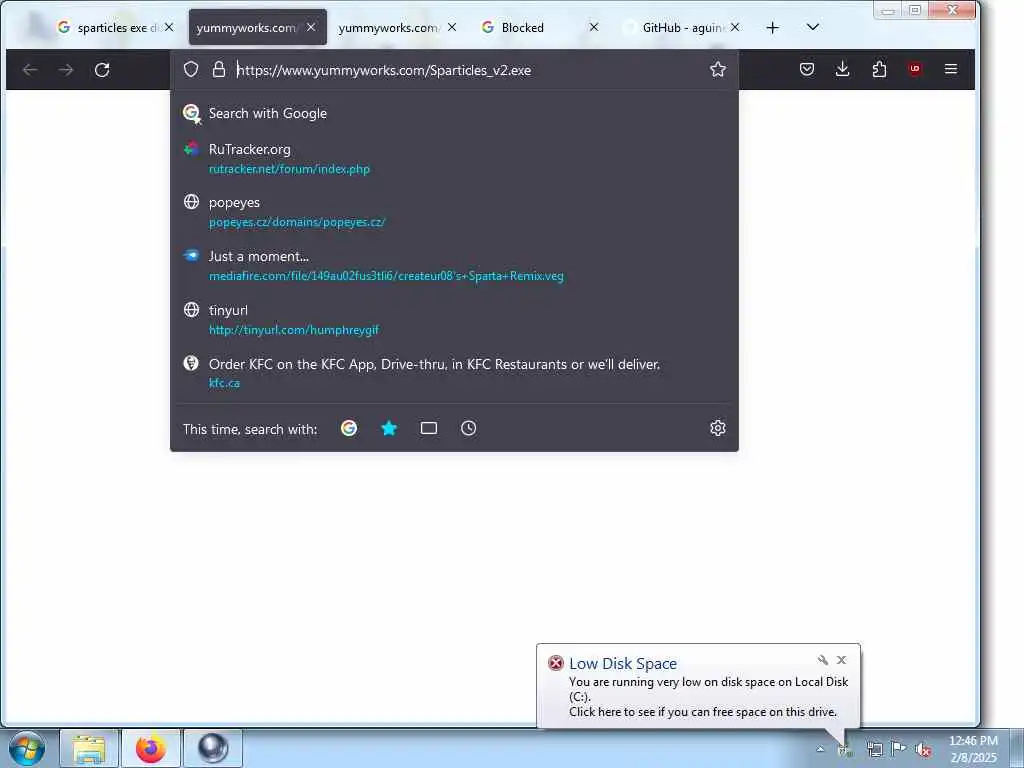Open the Order KFC suggestion
This screenshot has height=768, width=1024.
tap(454, 373)
